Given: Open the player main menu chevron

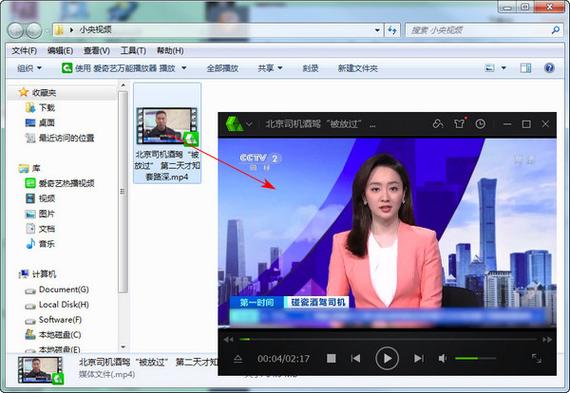Looking at the screenshot, I should pyautogui.click(x=249, y=124).
